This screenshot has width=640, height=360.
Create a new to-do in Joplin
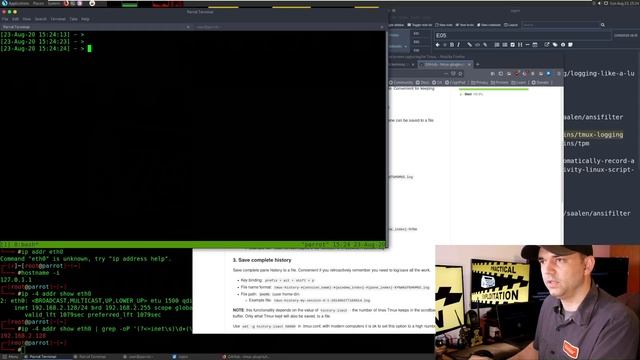464,25
